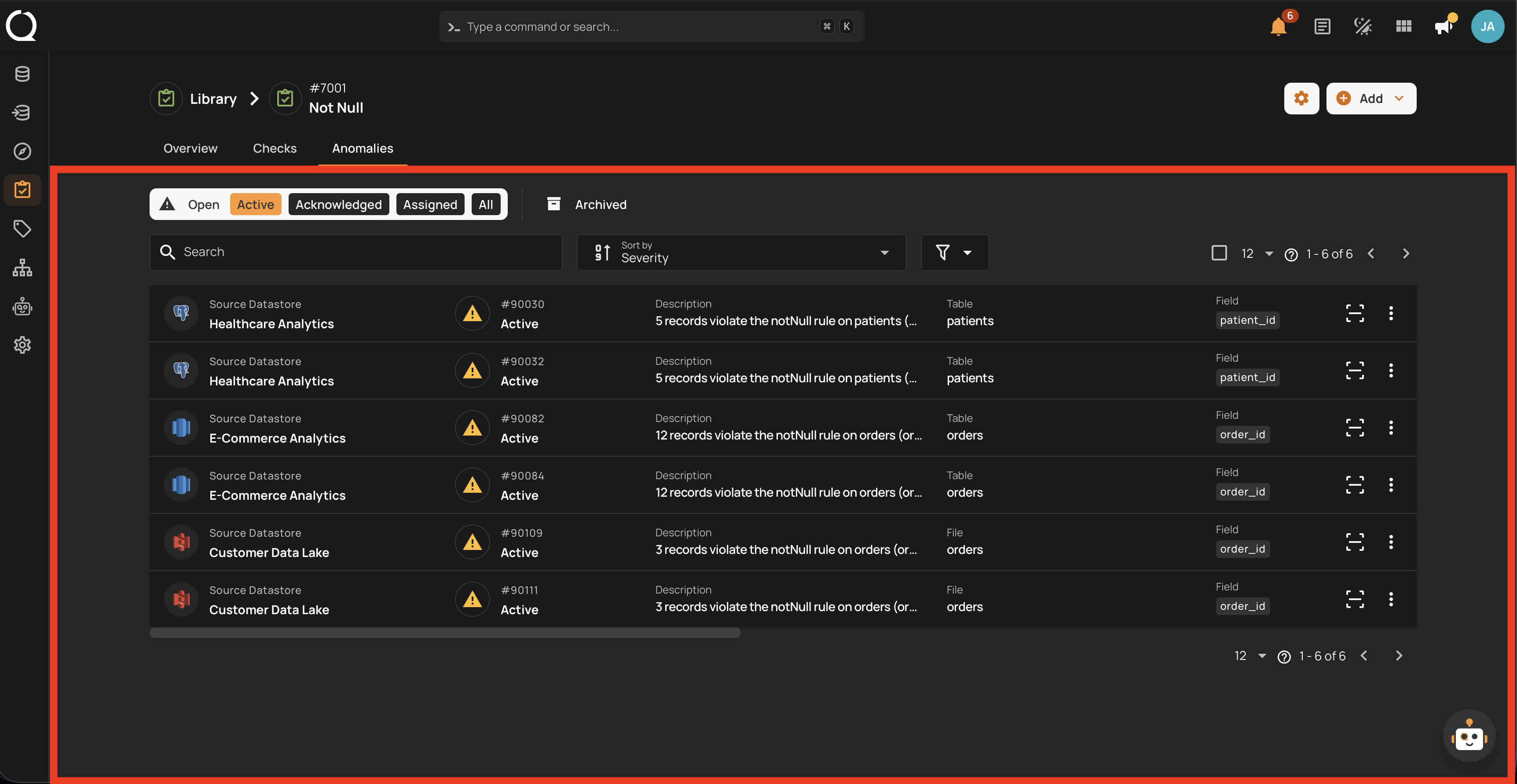The image size is (1517, 784).
Task: Click the order_id field tag on #90082
Action: [x=1242, y=435]
